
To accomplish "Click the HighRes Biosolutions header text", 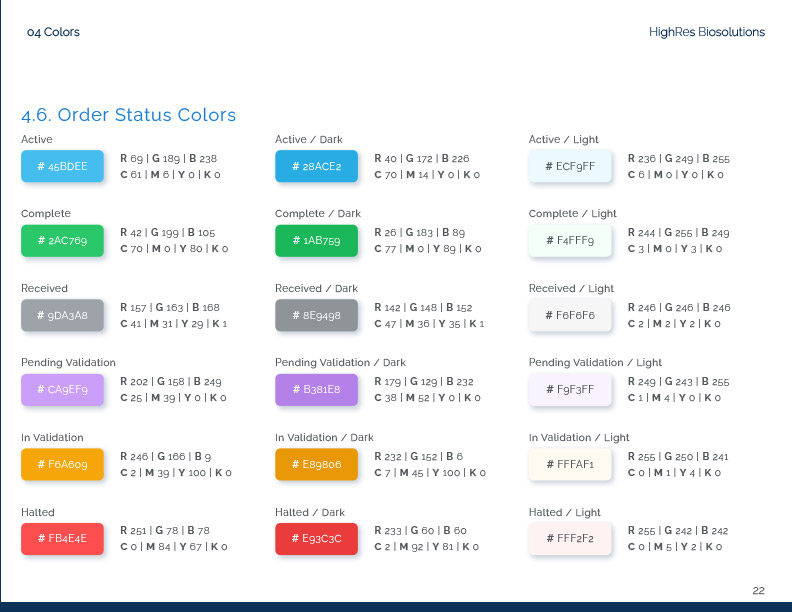I will 706,32.
